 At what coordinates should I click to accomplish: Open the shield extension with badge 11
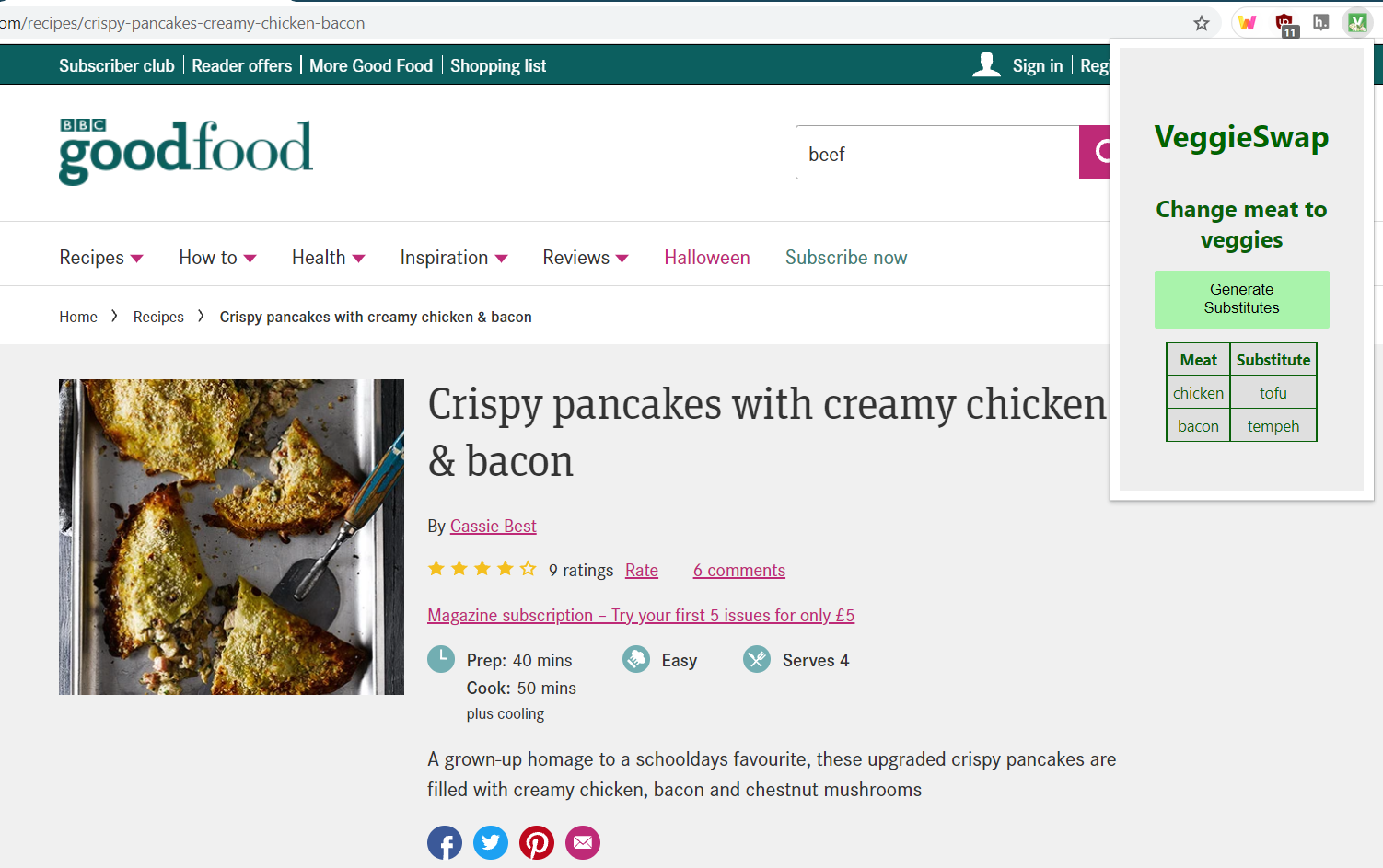tap(1285, 25)
